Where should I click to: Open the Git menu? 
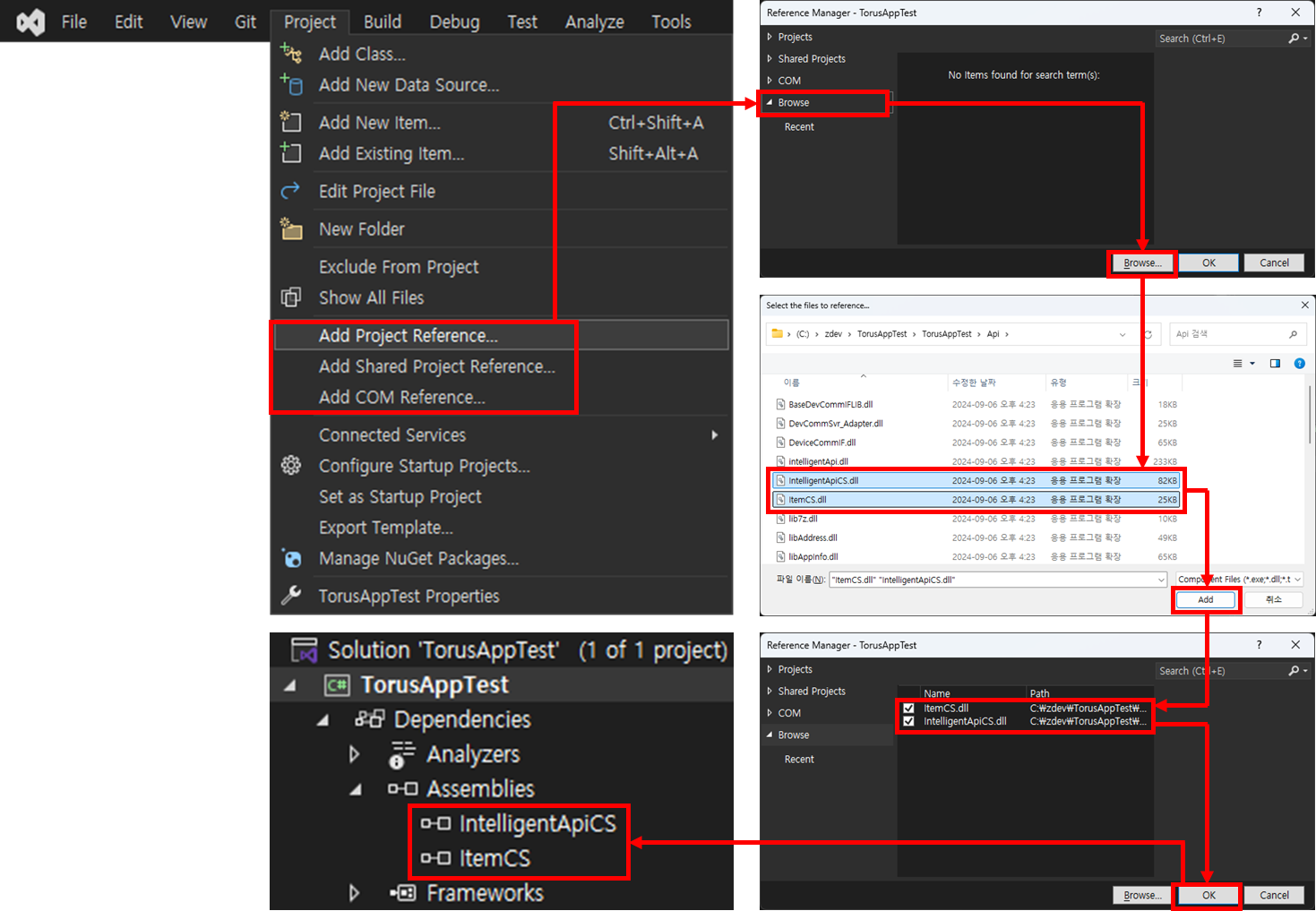click(x=245, y=21)
